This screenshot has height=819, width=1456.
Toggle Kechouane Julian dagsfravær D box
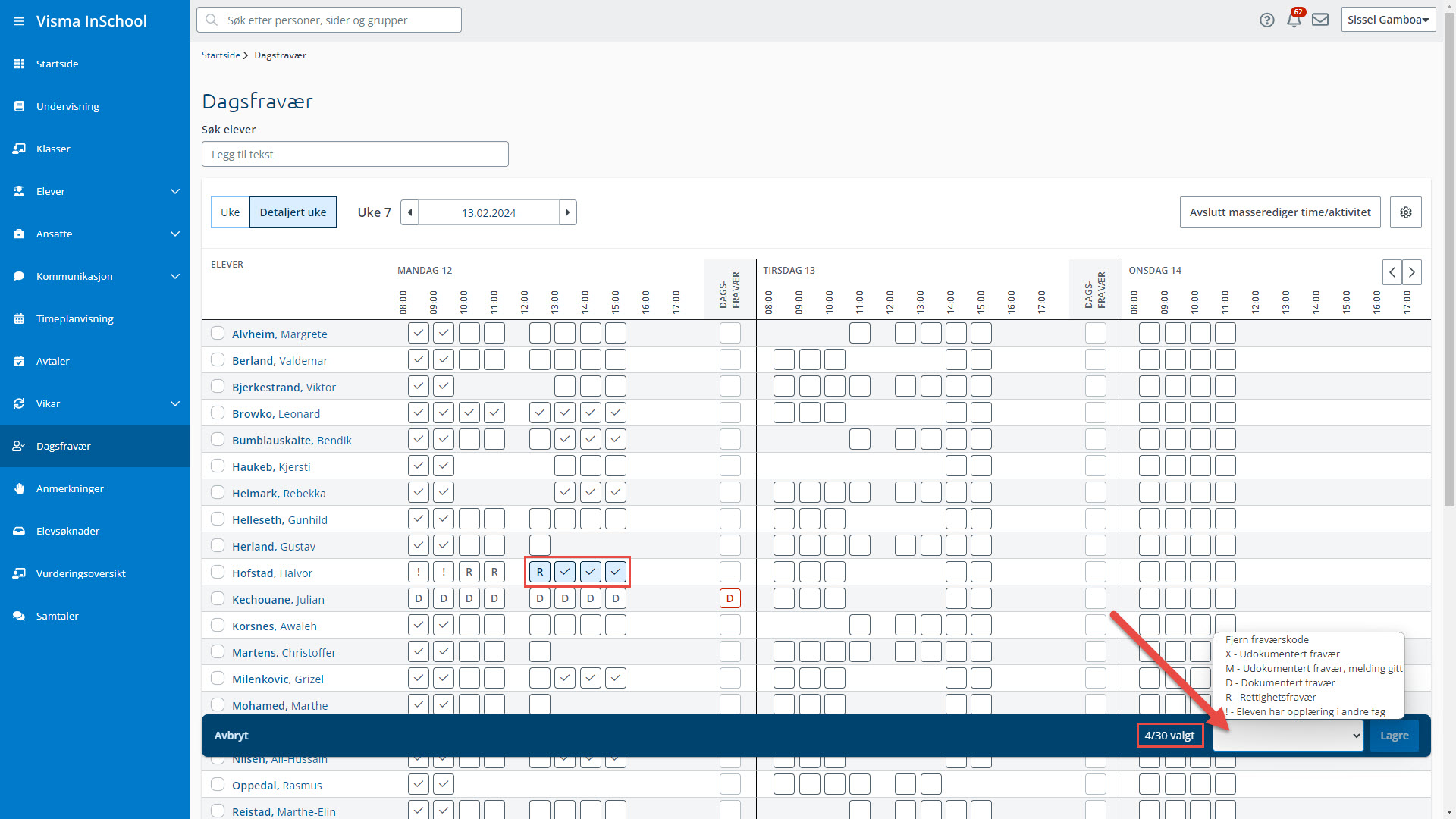(x=730, y=598)
